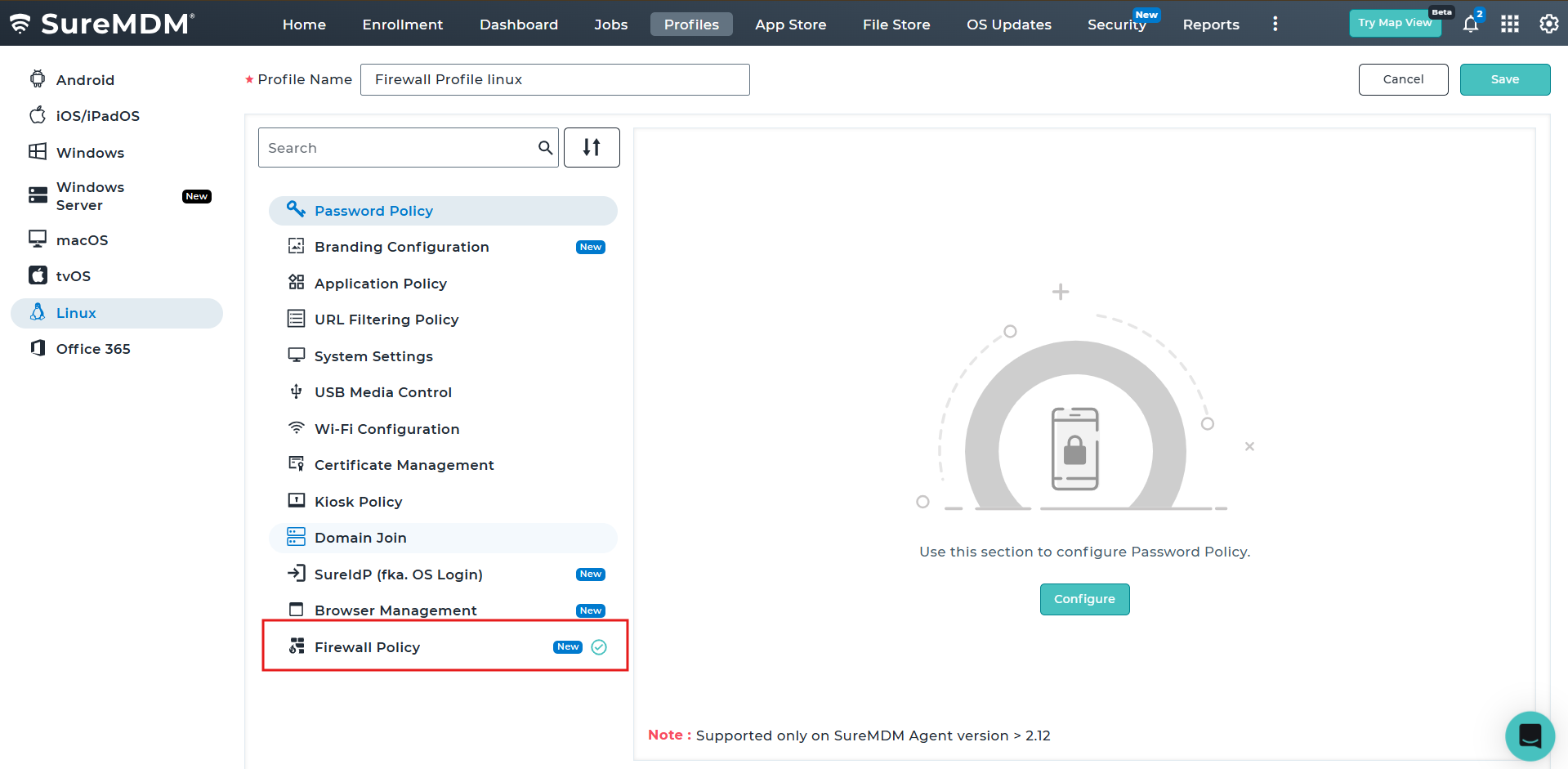Select Application Policy
This screenshot has width=1568, height=769.
tap(443, 284)
